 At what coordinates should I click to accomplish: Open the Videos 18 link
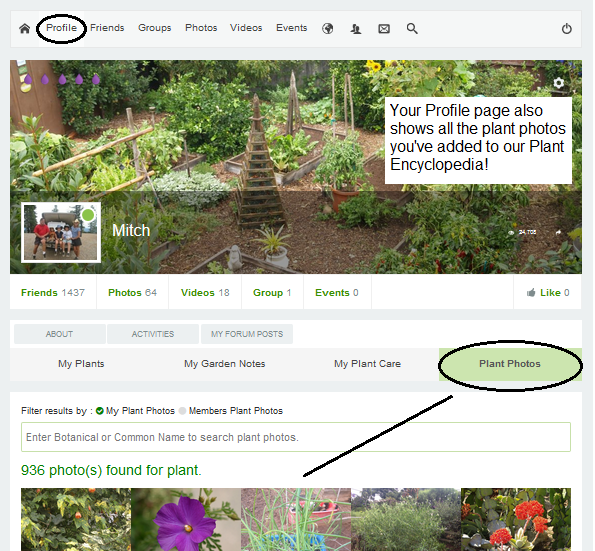(205, 293)
